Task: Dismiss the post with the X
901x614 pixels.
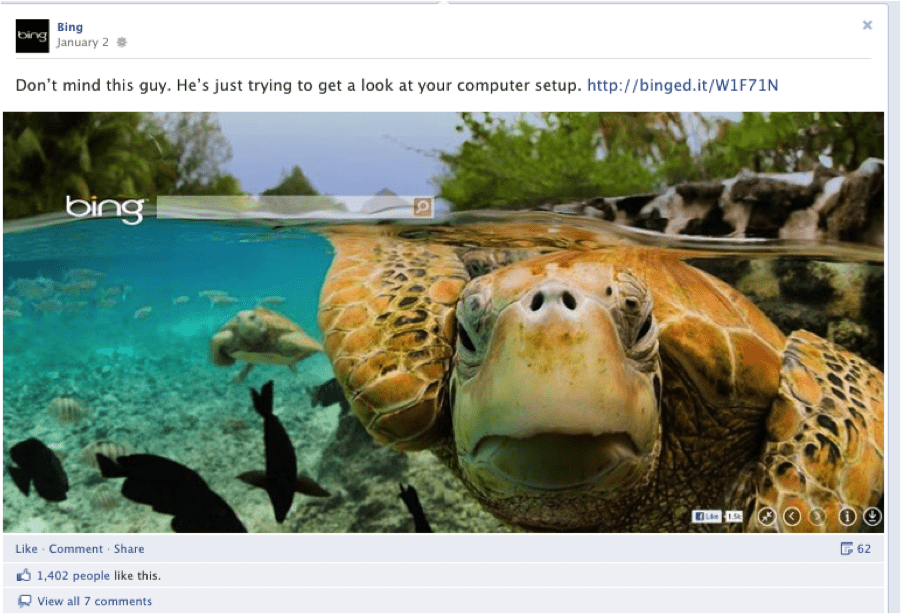Action: point(867,25)
